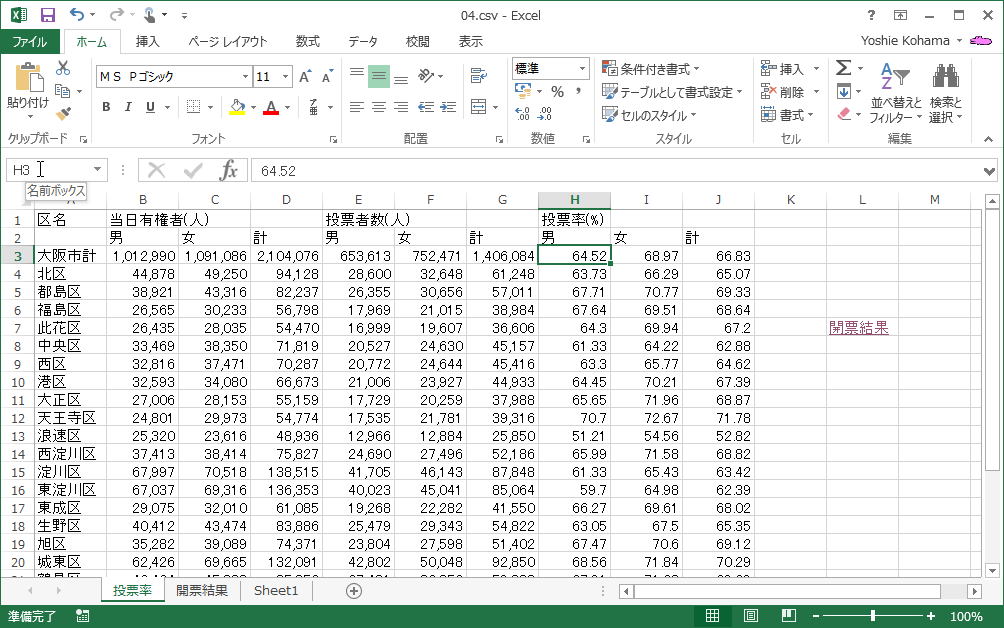Open the font size dropdown
Screen dimensions: 1004x628
point(286,77)
